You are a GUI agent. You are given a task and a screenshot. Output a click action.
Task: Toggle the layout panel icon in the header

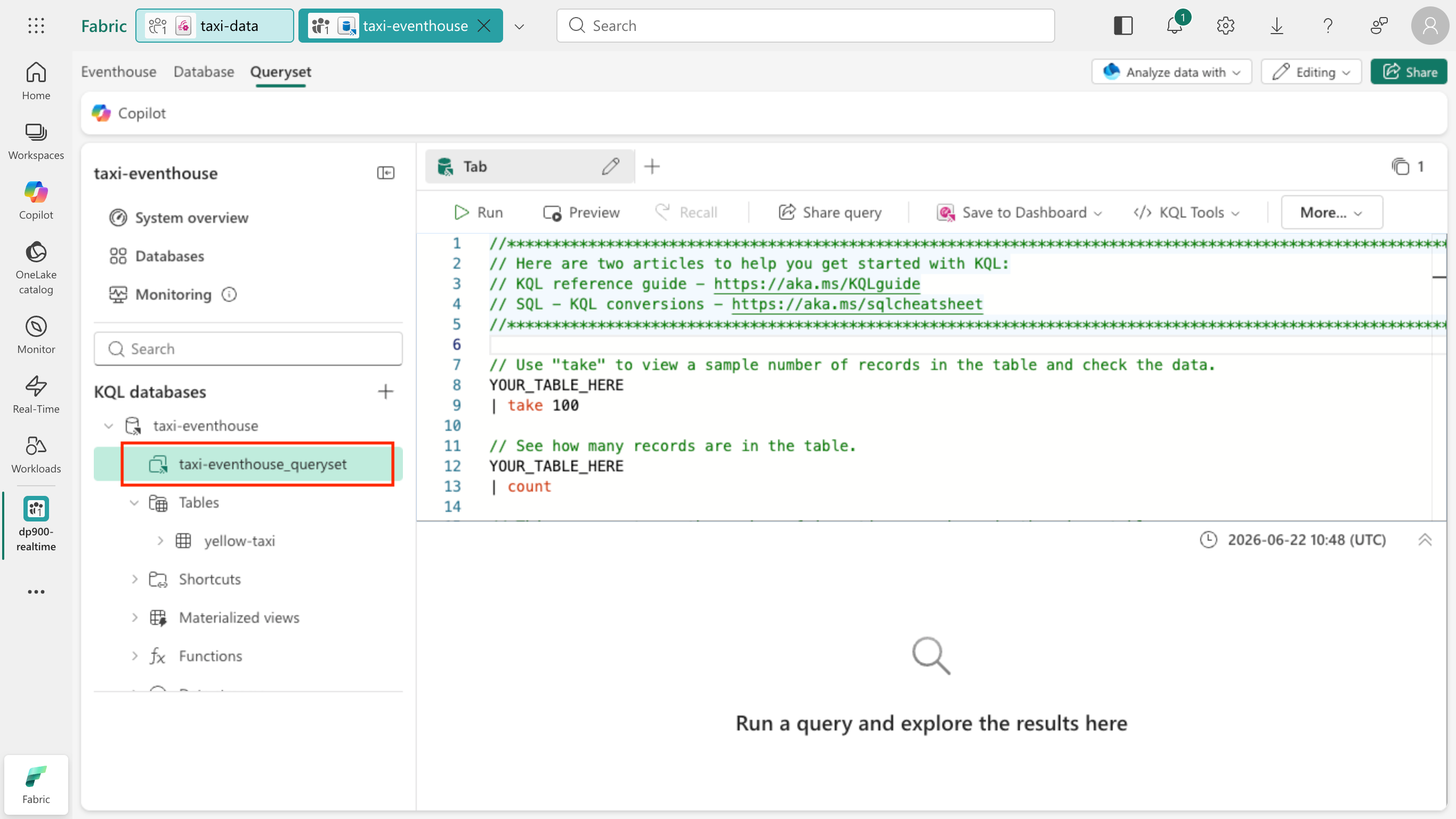[1123, 26]
